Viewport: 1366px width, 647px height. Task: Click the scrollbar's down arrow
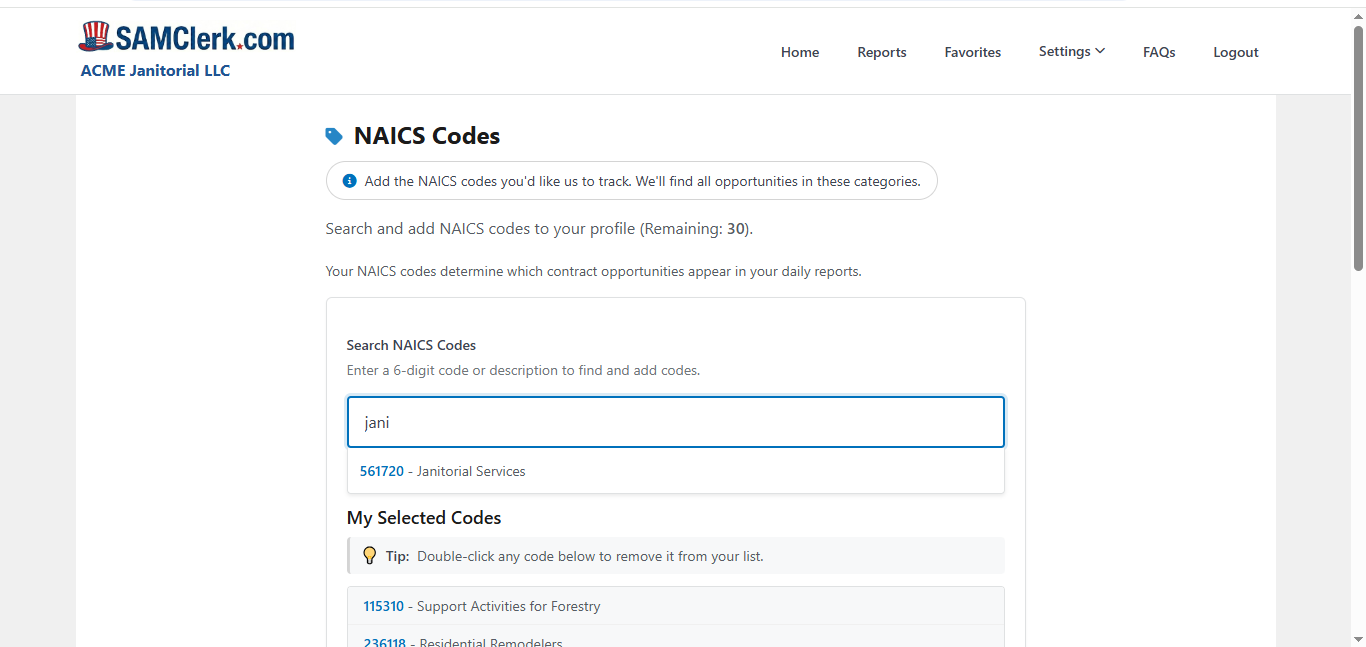pyautogui.click(x=1357, y=639)
